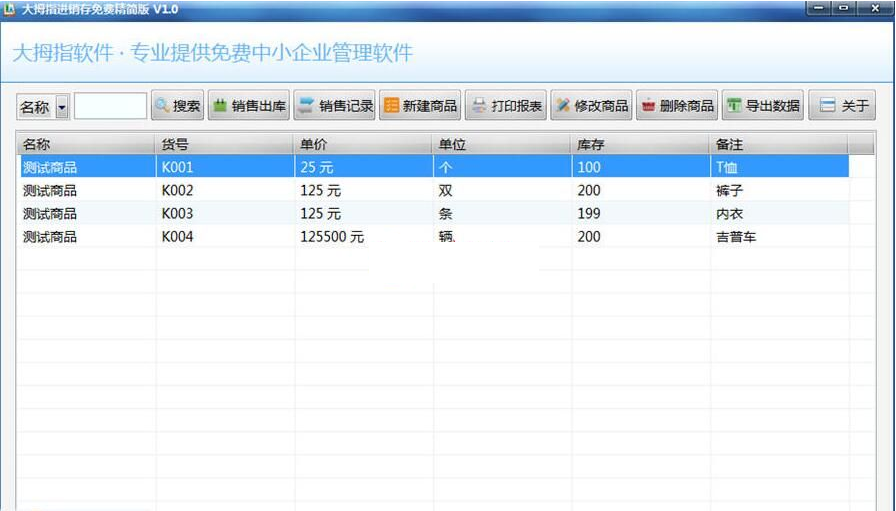Sort table by 单价 column header
896x511 pixels.
(363, 144)
